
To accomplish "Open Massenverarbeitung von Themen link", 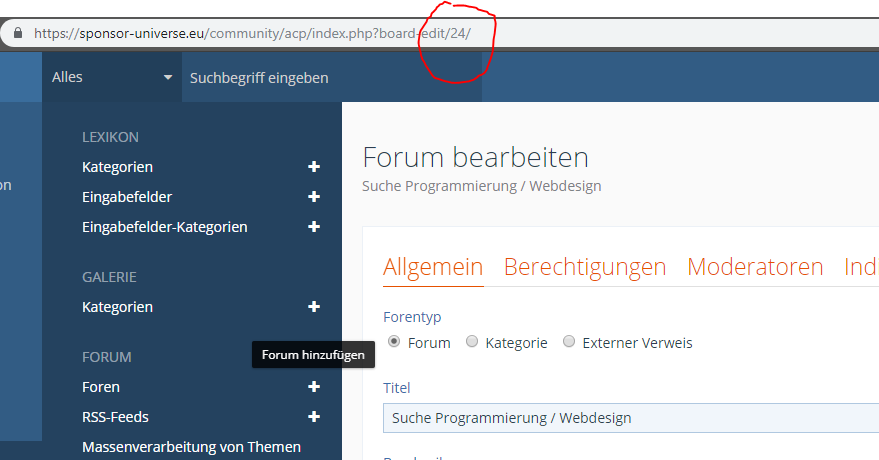I will pyautogui.click(x=191, y=447).
